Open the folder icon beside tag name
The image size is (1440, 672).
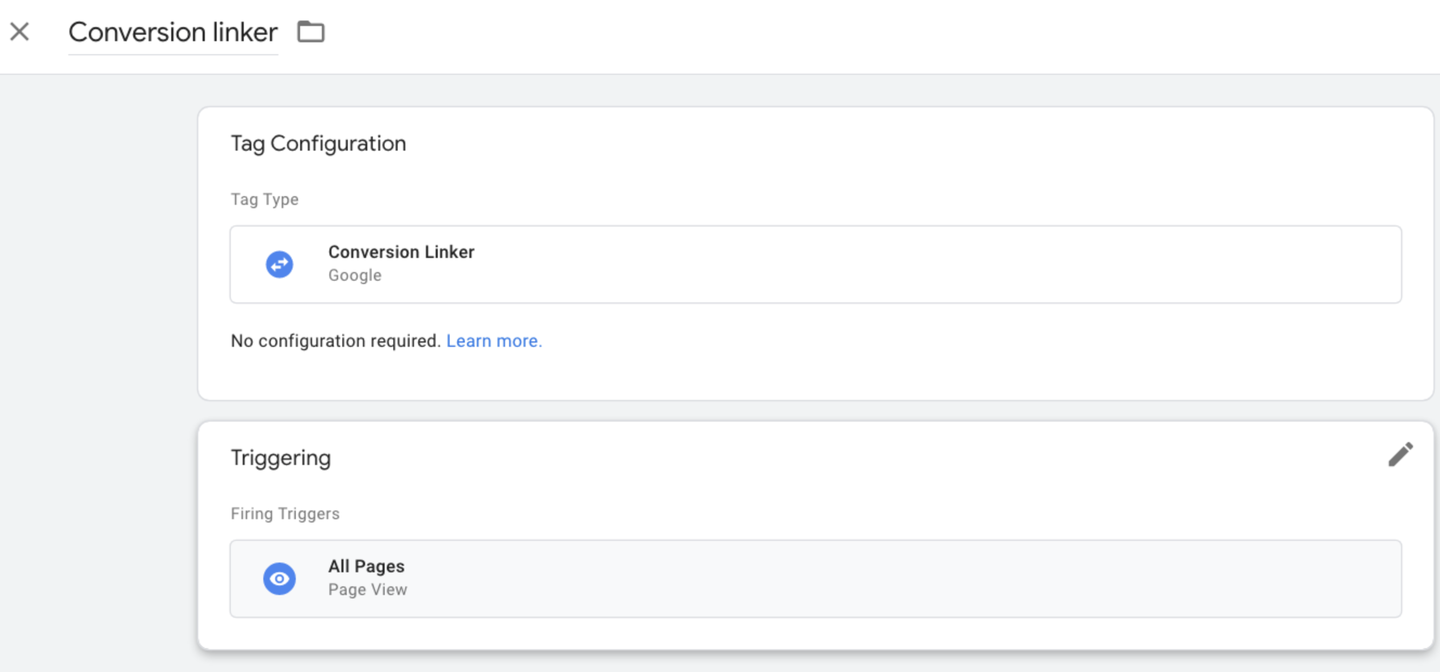(x=311, y=32)
